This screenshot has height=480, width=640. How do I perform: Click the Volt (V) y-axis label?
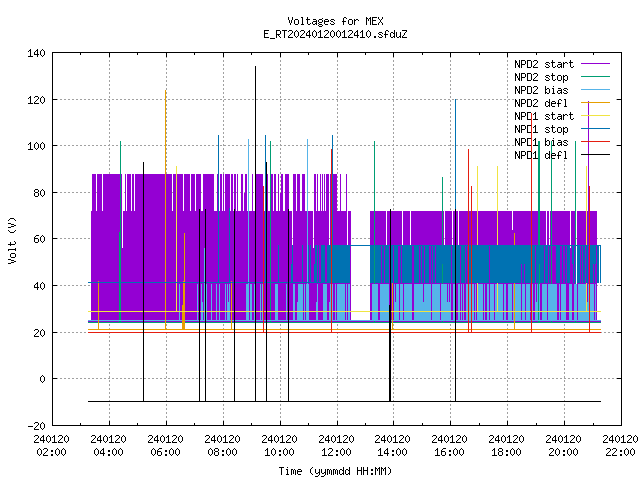[12, 240]
